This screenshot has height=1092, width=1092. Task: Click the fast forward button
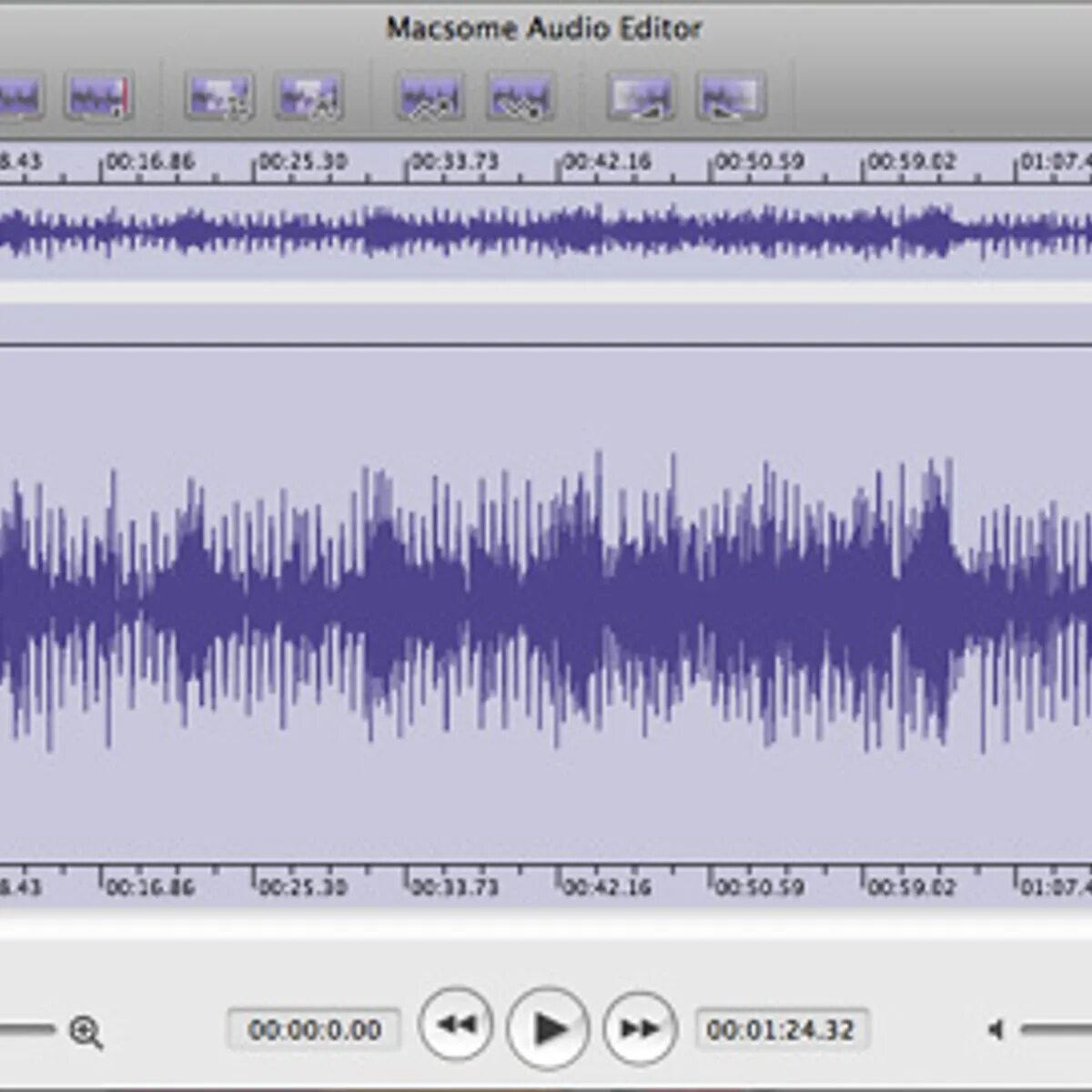[x=641, y=1028]
